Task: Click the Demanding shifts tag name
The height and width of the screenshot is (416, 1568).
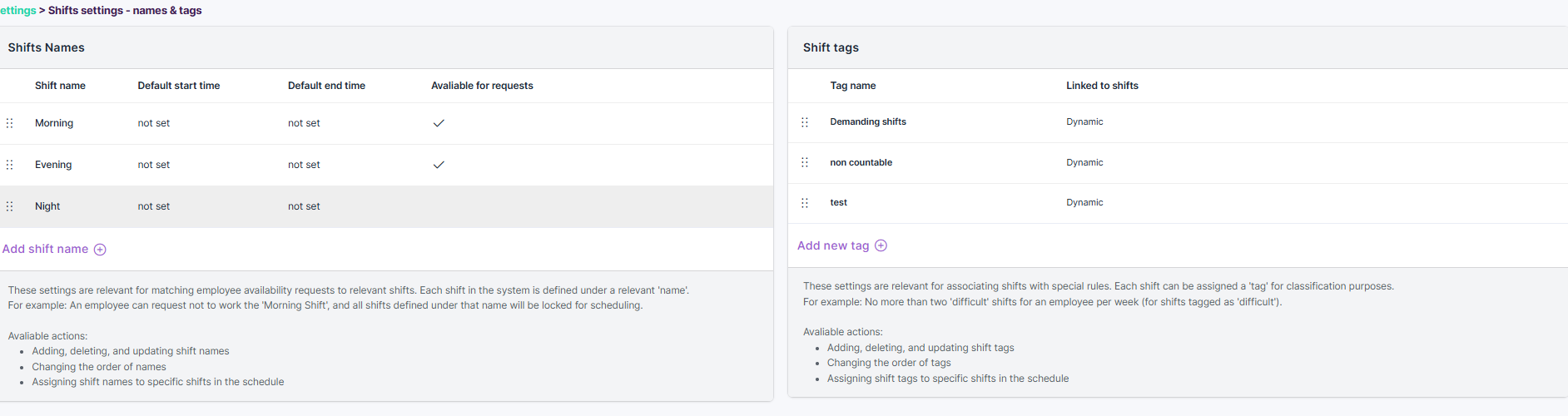Action: (x=868, y=121)
